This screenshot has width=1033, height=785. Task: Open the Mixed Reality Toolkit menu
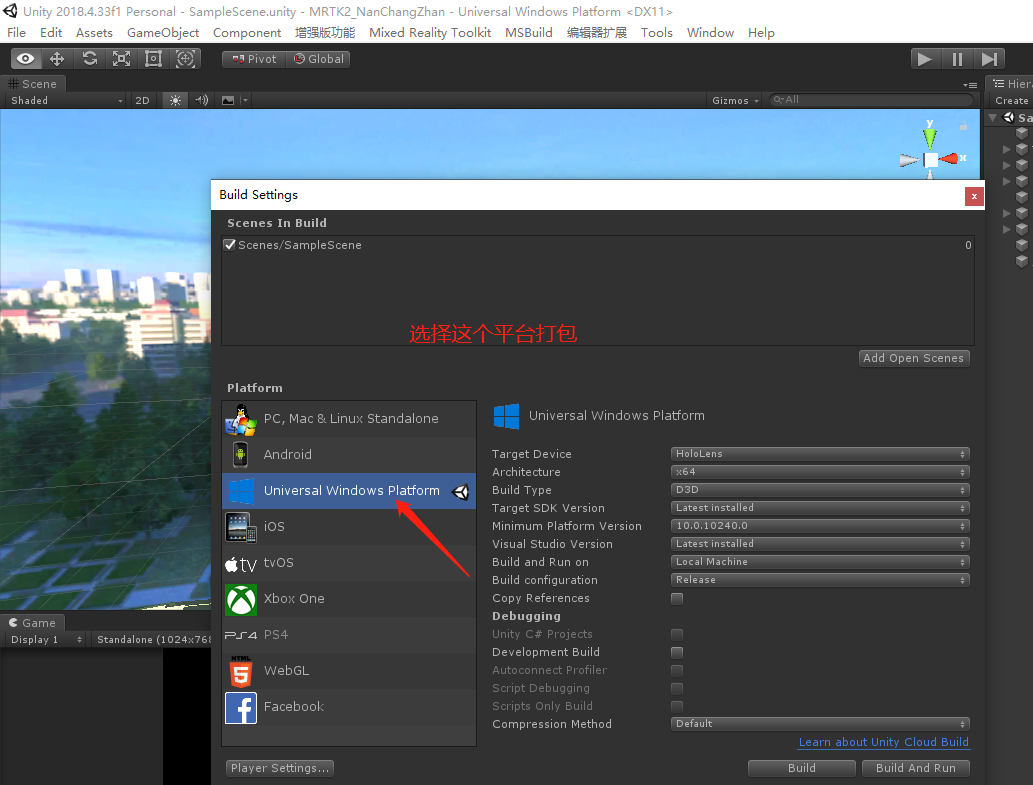[x=429, y=32]
